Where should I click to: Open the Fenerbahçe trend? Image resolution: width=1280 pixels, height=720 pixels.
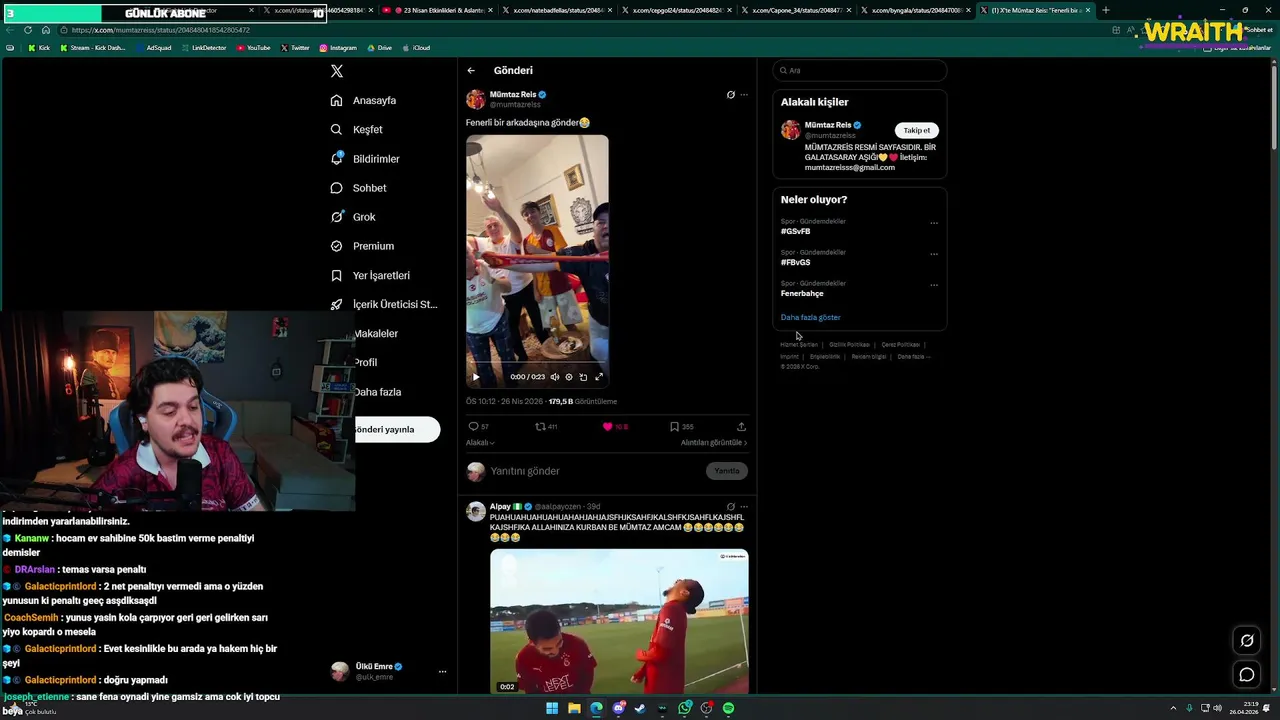(802, 293)
